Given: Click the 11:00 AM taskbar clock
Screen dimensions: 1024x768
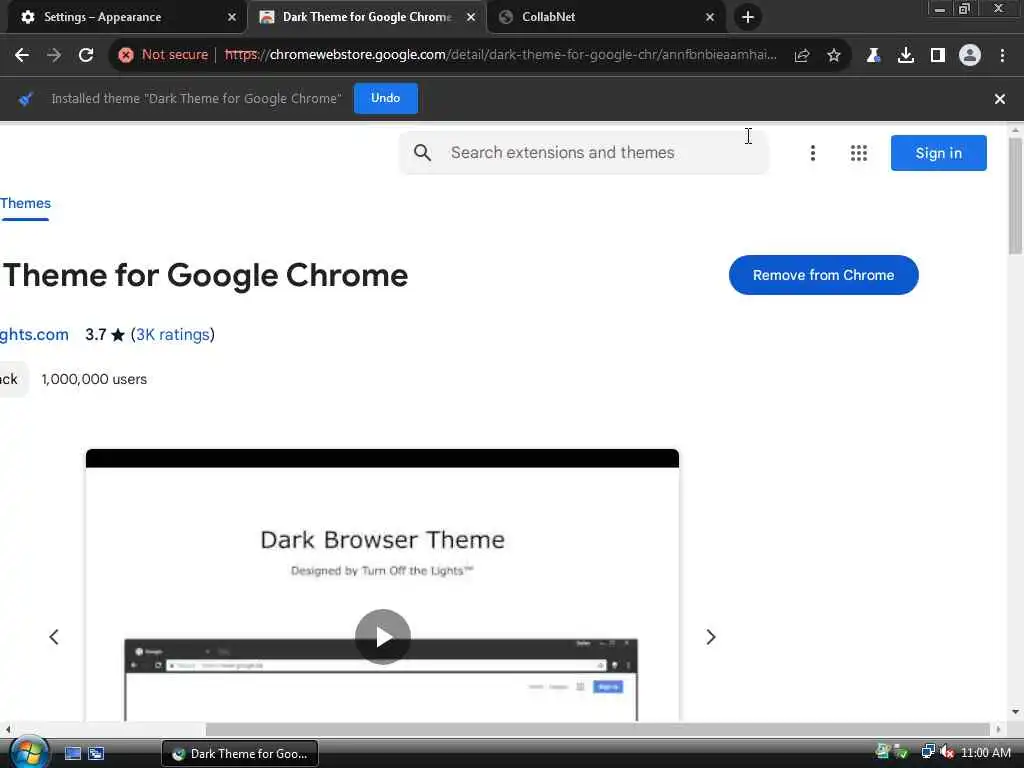Looking at the screenshot, I should (x=986, y=753).
